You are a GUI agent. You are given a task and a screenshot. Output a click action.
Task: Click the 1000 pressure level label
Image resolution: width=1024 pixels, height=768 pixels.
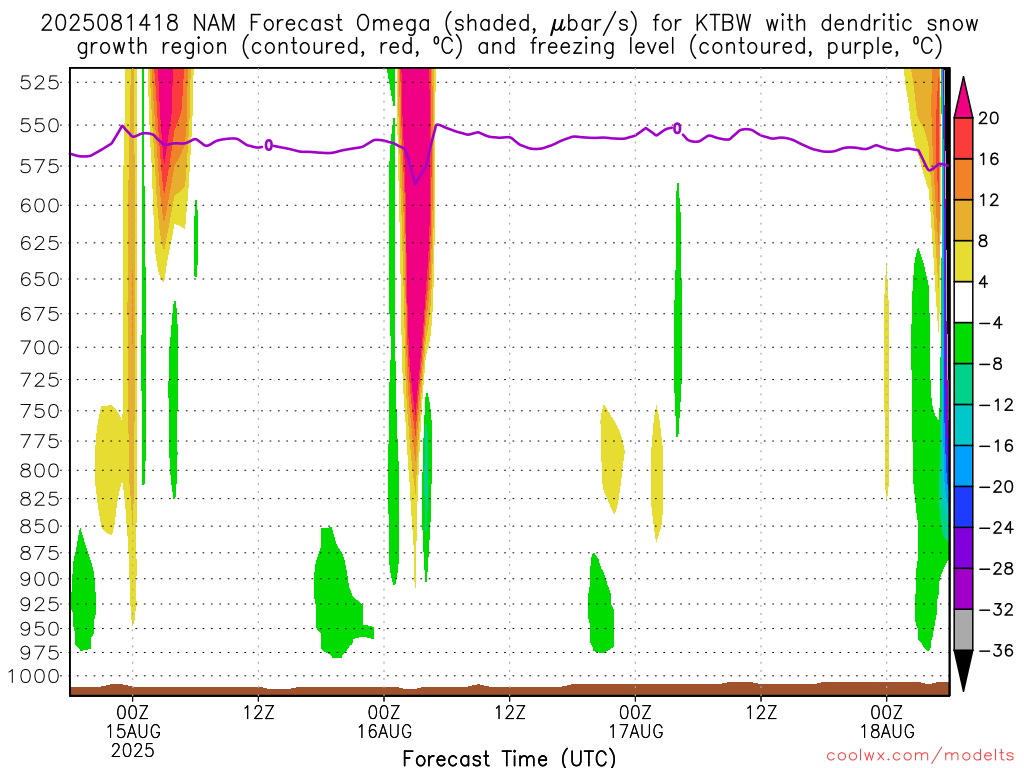tap(34, 677)
